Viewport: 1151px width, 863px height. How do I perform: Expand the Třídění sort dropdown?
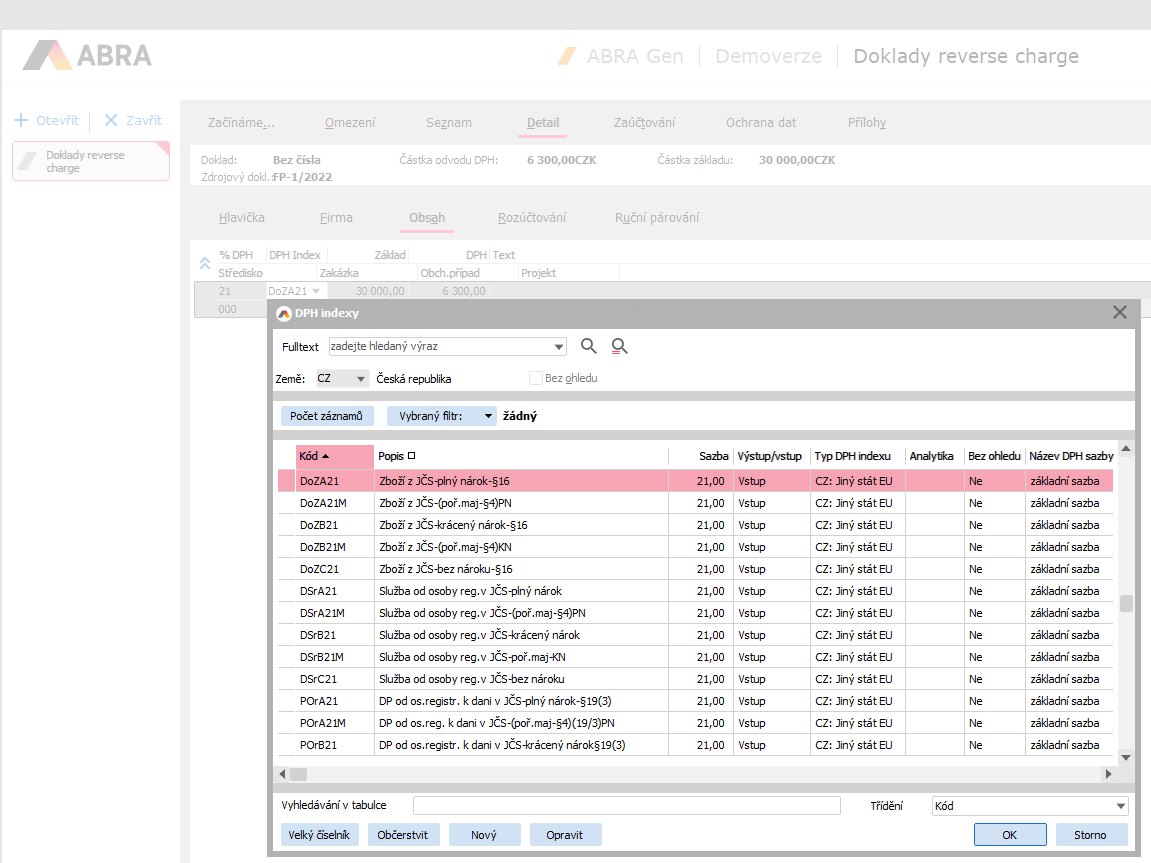point(1120,806)
